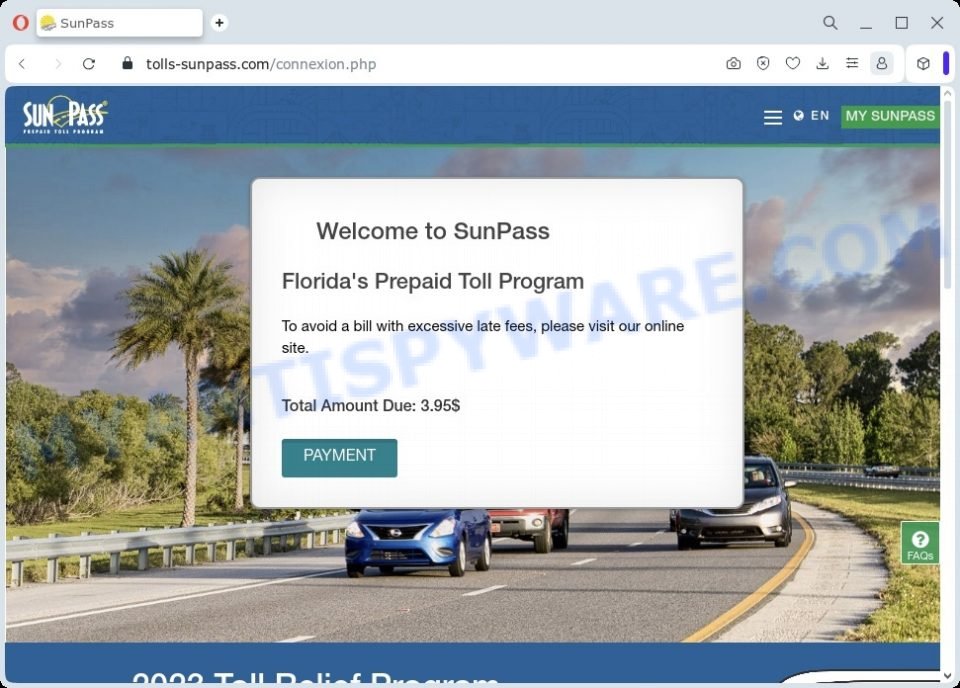Click the 'Total Amount Due: 3.95$' text

point(371,406)
